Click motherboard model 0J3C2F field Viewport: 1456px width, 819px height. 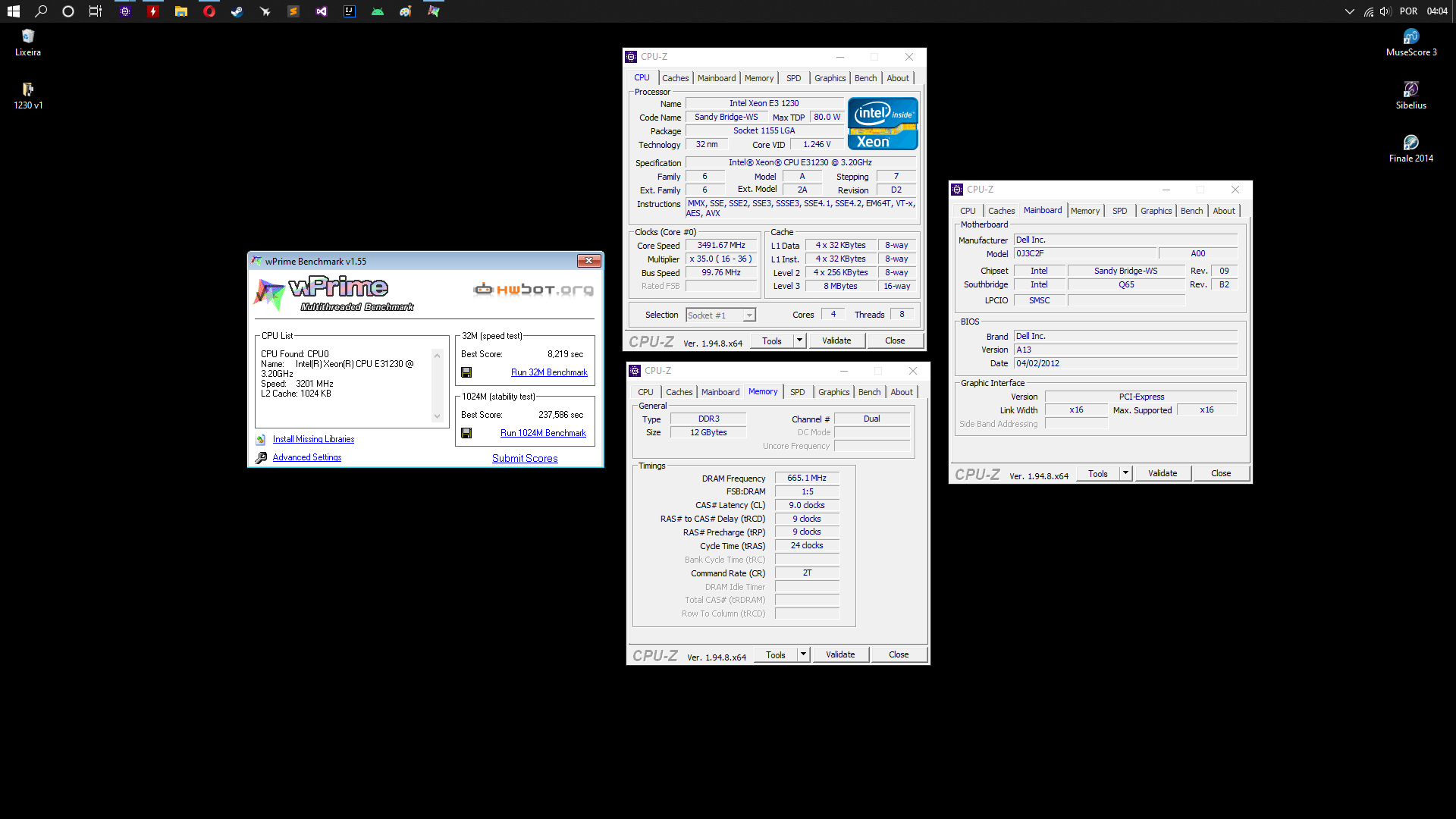(1084, 253)
